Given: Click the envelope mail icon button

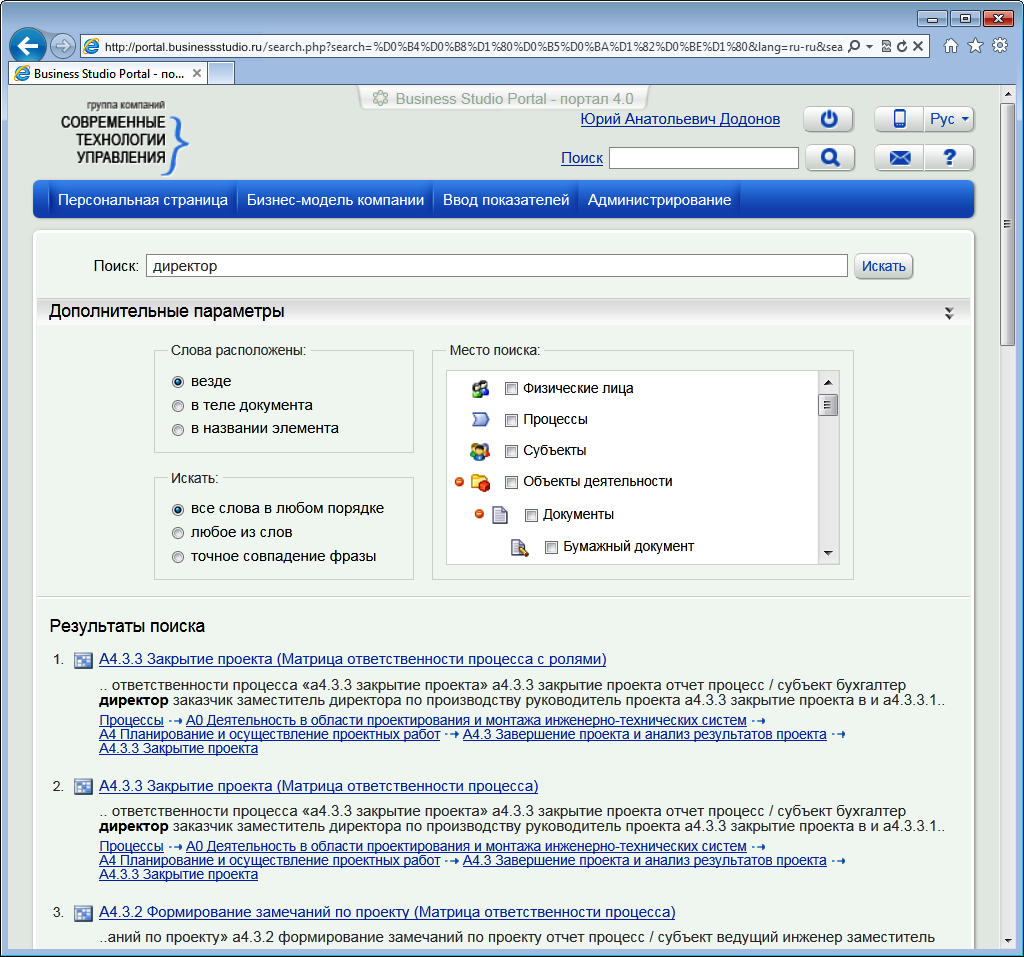Looking at the screenshot, I should coord(899,158).
